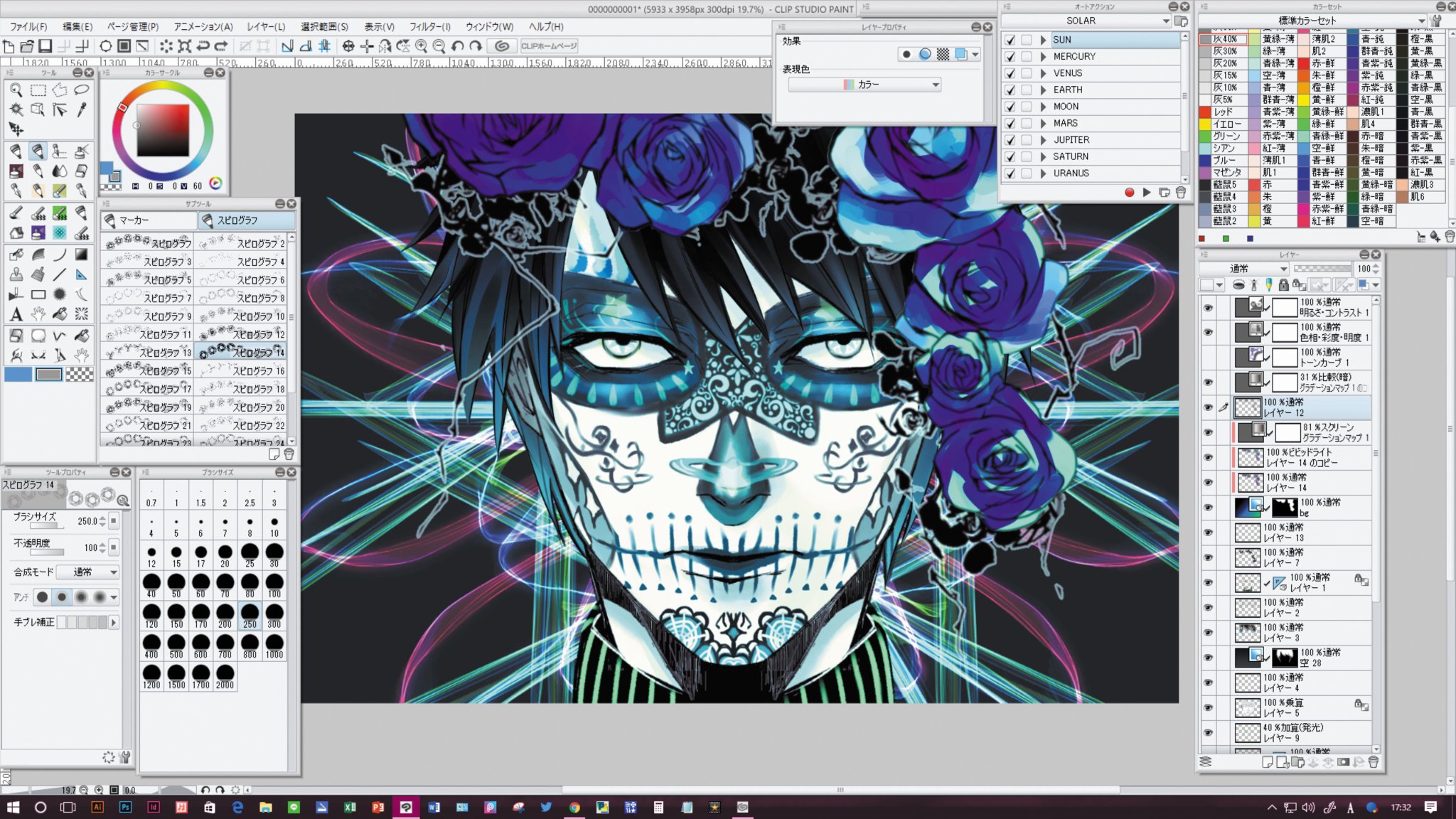The width and height of the screenshot is (1456, 819).
Task: Pick the eyedropper tool in tool palette
Action: (82, 109)
